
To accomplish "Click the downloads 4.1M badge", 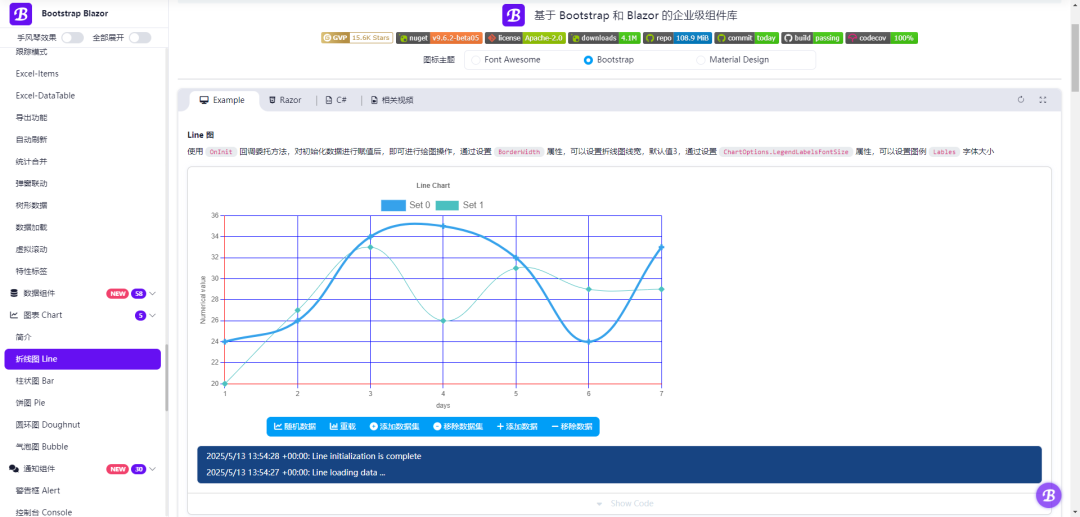I will 605,38.
